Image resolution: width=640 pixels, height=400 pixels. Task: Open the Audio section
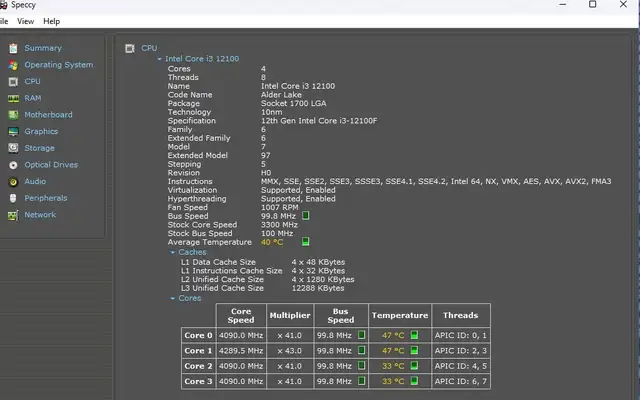35,182
